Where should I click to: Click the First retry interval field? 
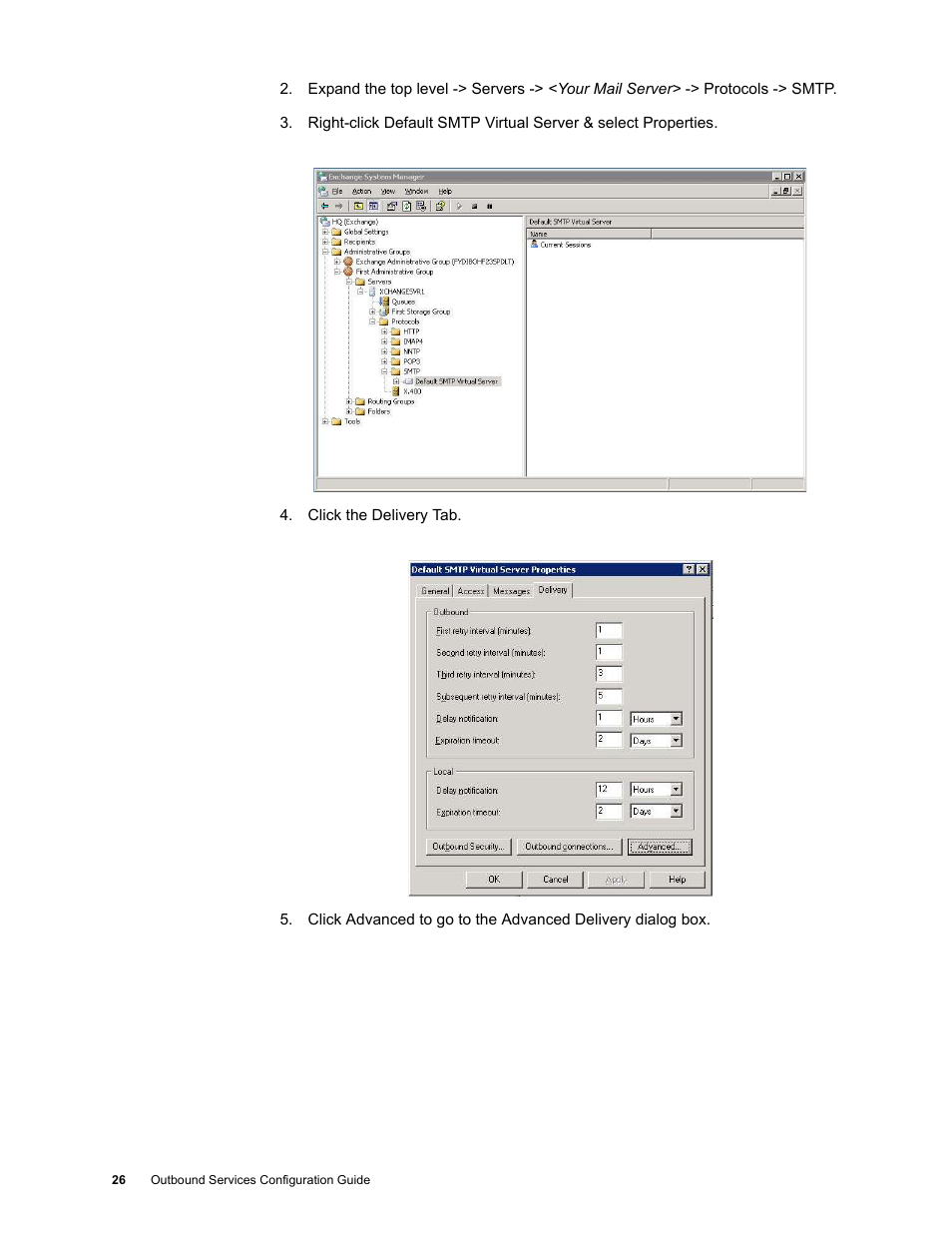[x=609, y=631]
